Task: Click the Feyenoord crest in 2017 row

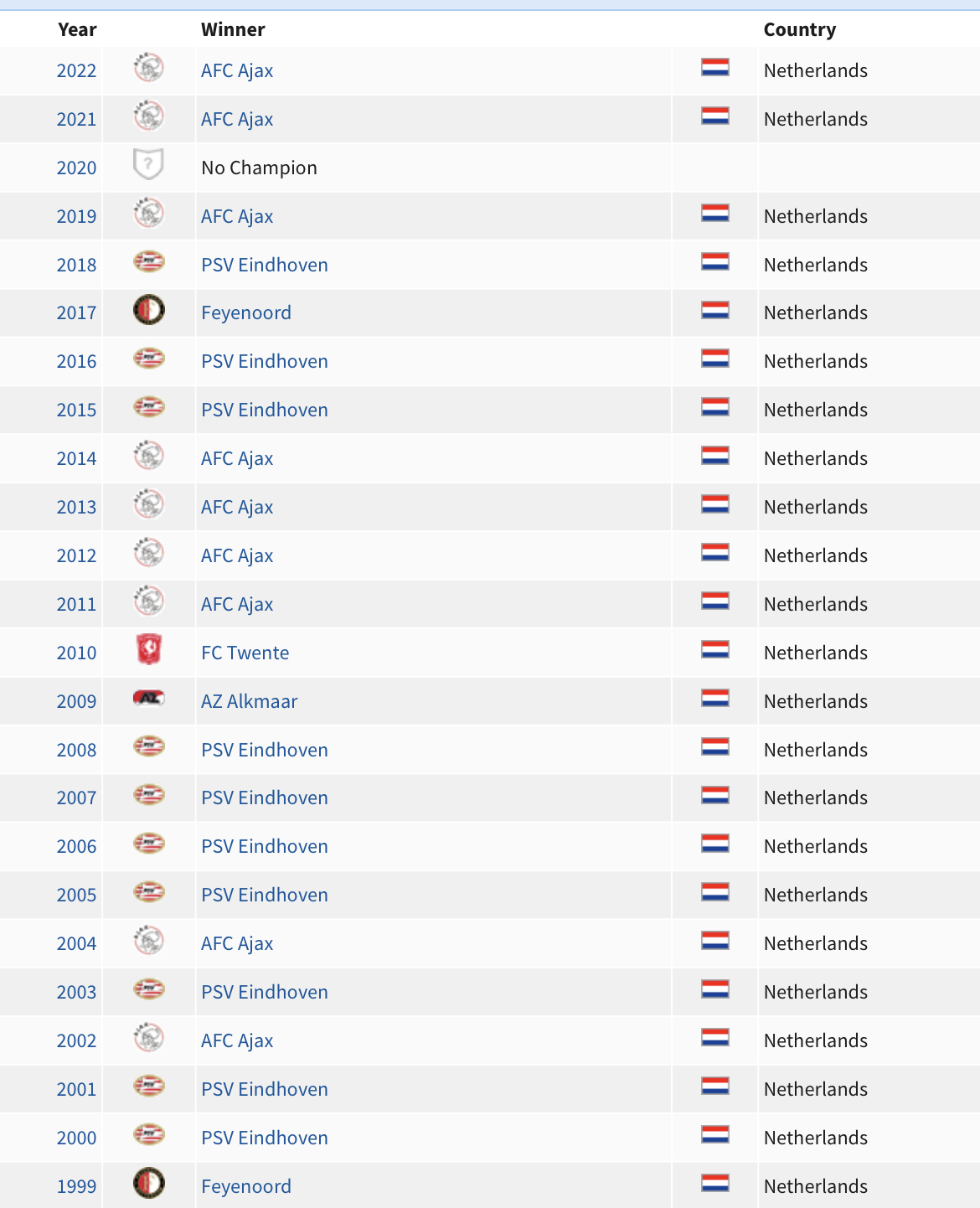Action: [149, 310]
